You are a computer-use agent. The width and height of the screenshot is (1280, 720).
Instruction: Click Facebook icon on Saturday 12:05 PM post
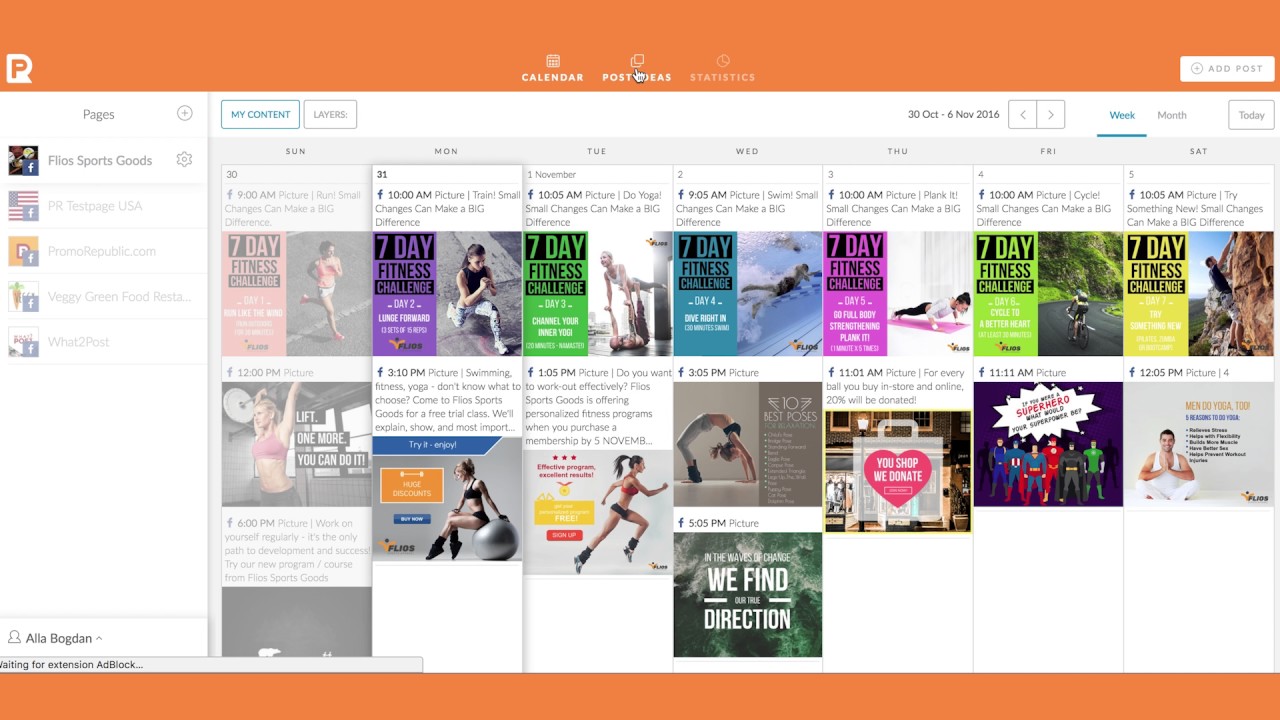click(x=1132, y=373)
